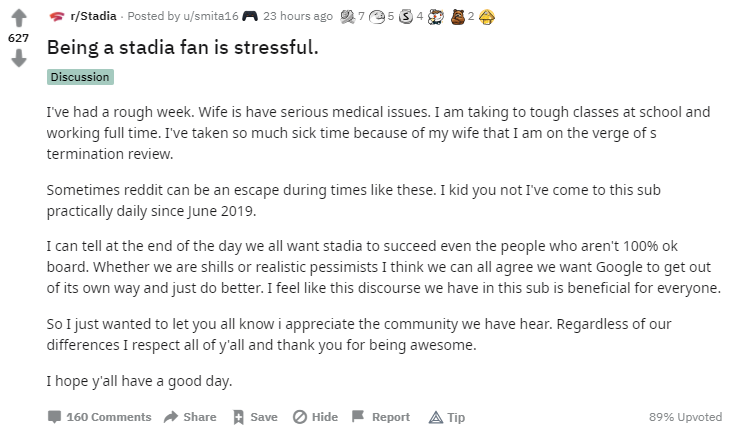Image resolution: width=738 pixels, height=447 pixels.
Task: Open user profile u/smita16
Action: 211,16
